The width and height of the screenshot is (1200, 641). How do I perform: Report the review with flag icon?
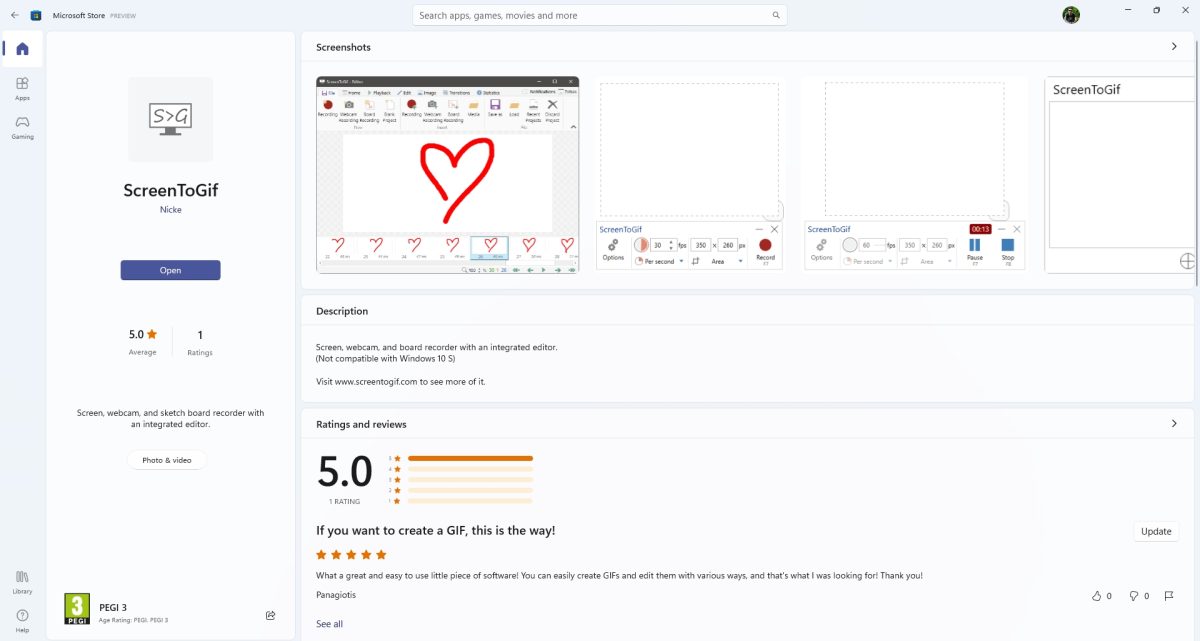tap(1169, 596)
